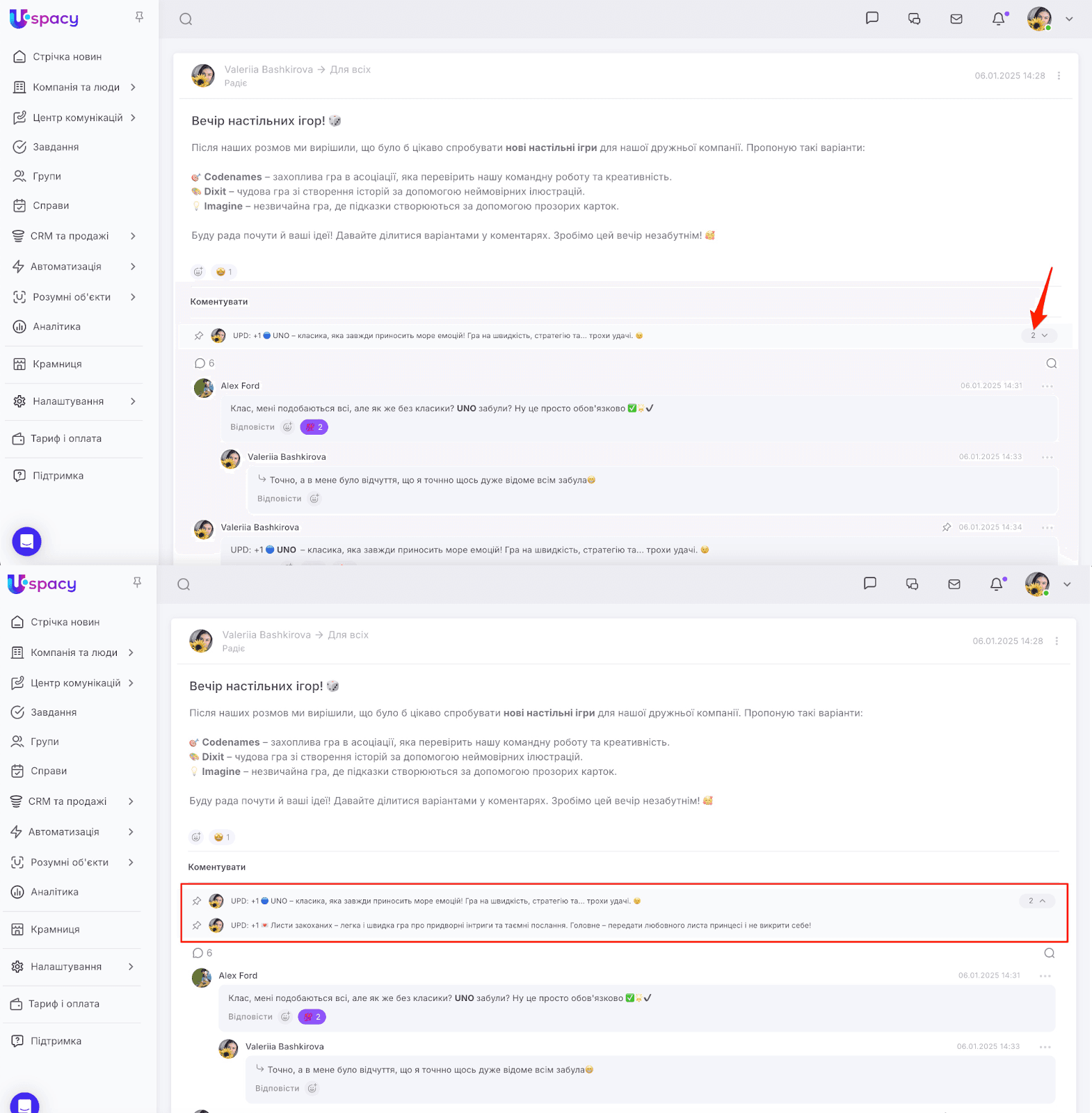Click 'Коментувати' field in the lower screenshot
The width and height of the screenshot is (1092, 1113).
coord(623,867)
